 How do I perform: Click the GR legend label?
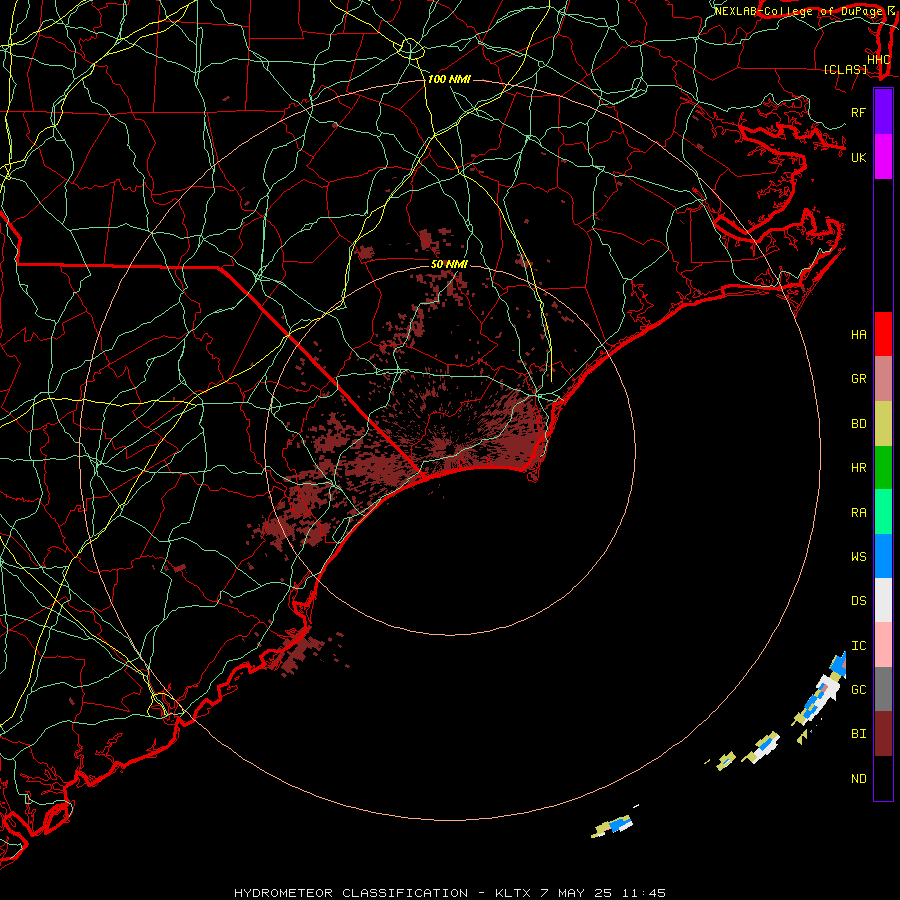click(x=858, y=379)
